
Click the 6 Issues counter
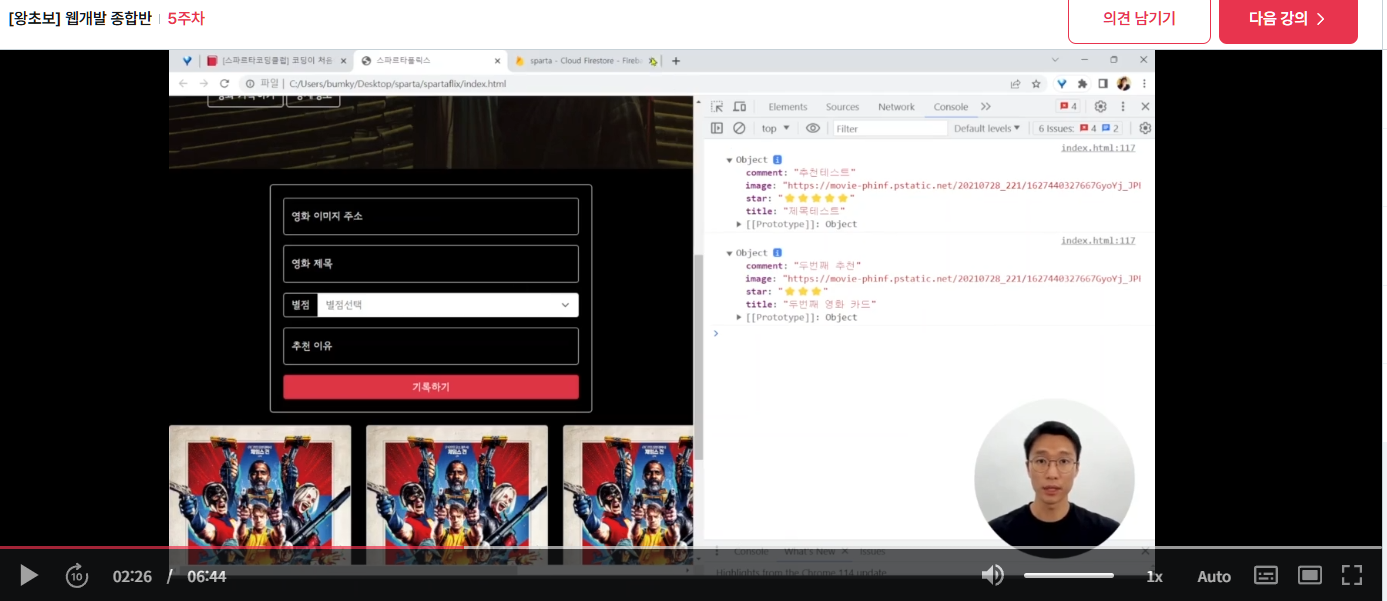click(x=1079, y=128)
